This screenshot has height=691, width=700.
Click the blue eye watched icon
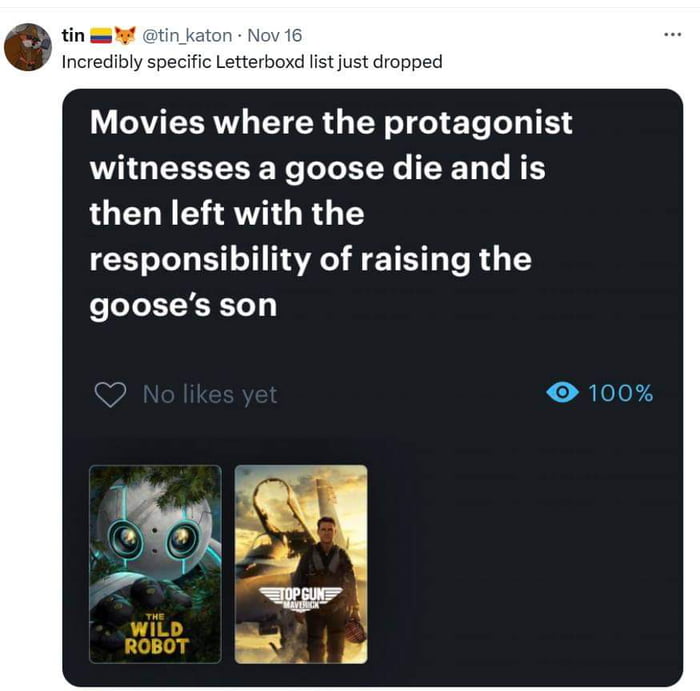pos(562,392)
